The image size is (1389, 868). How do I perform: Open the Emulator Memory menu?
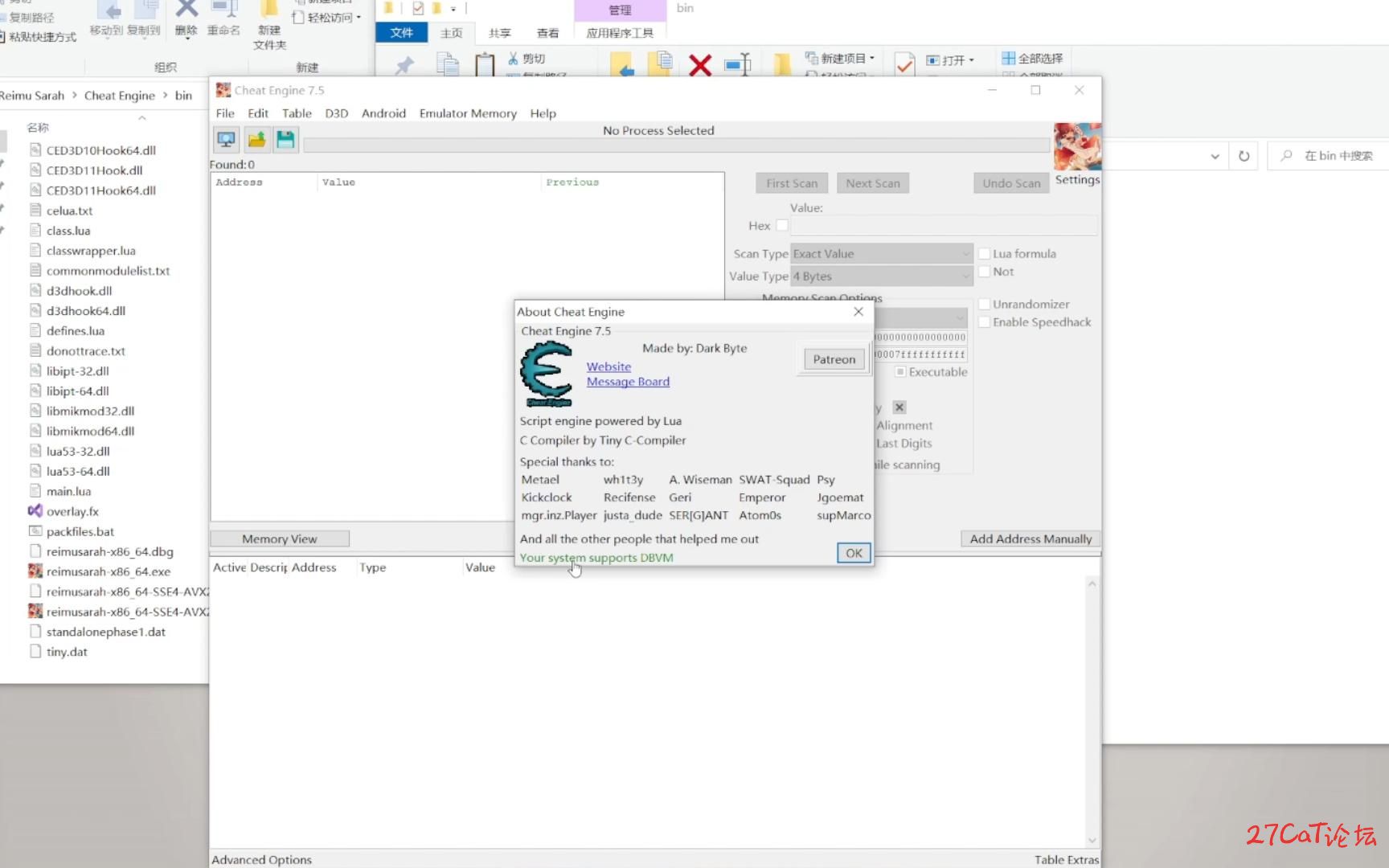click(468, 113)
